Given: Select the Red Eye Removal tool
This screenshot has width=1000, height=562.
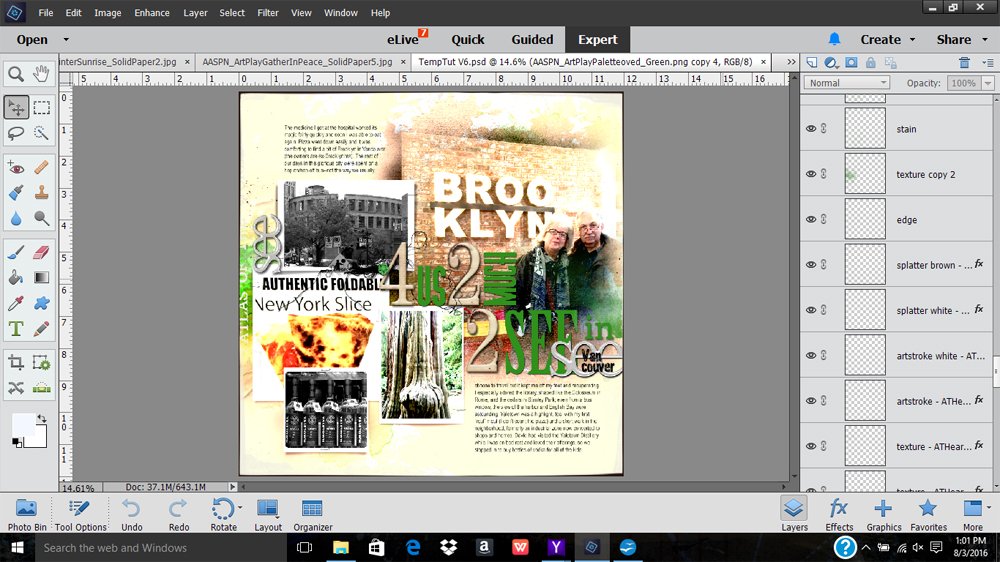Looking at the screenshot, I should point(16,168).
